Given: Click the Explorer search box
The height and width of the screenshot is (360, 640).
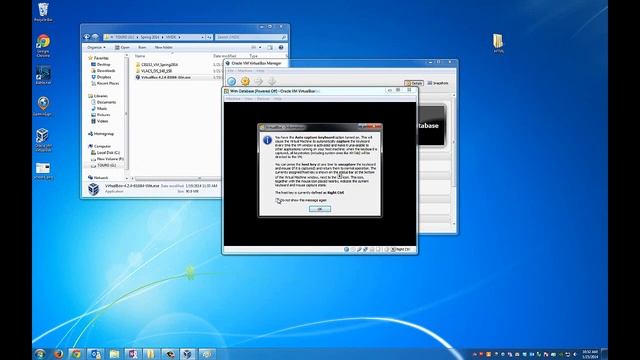Looking at the screenshot, I should point(251,37).
